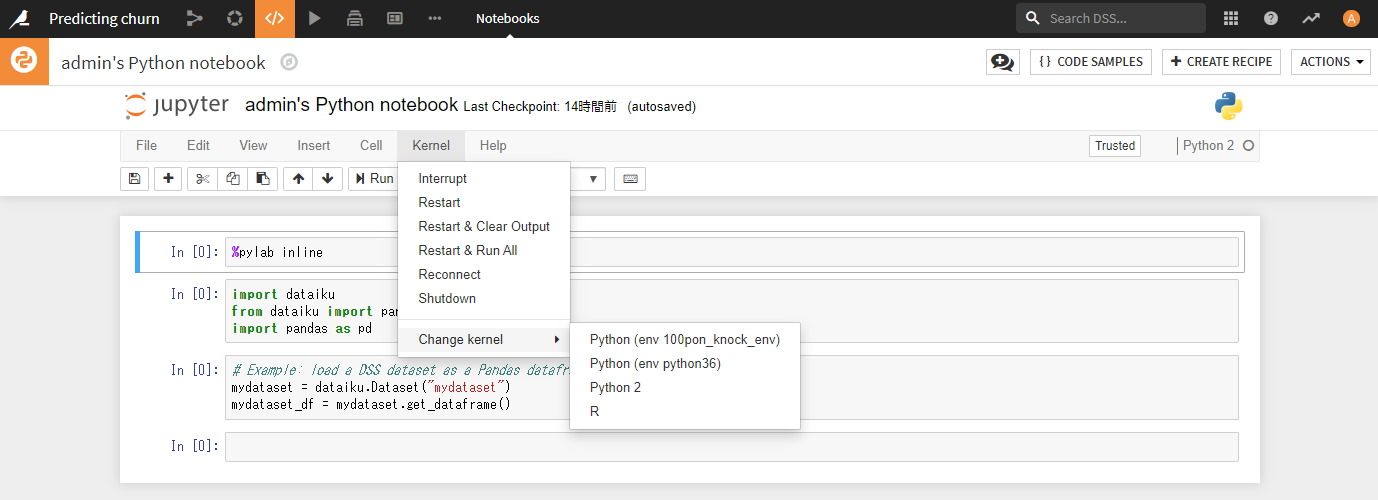Open the help question mark icon
1378x500 pixels.
click(1271, 18)
